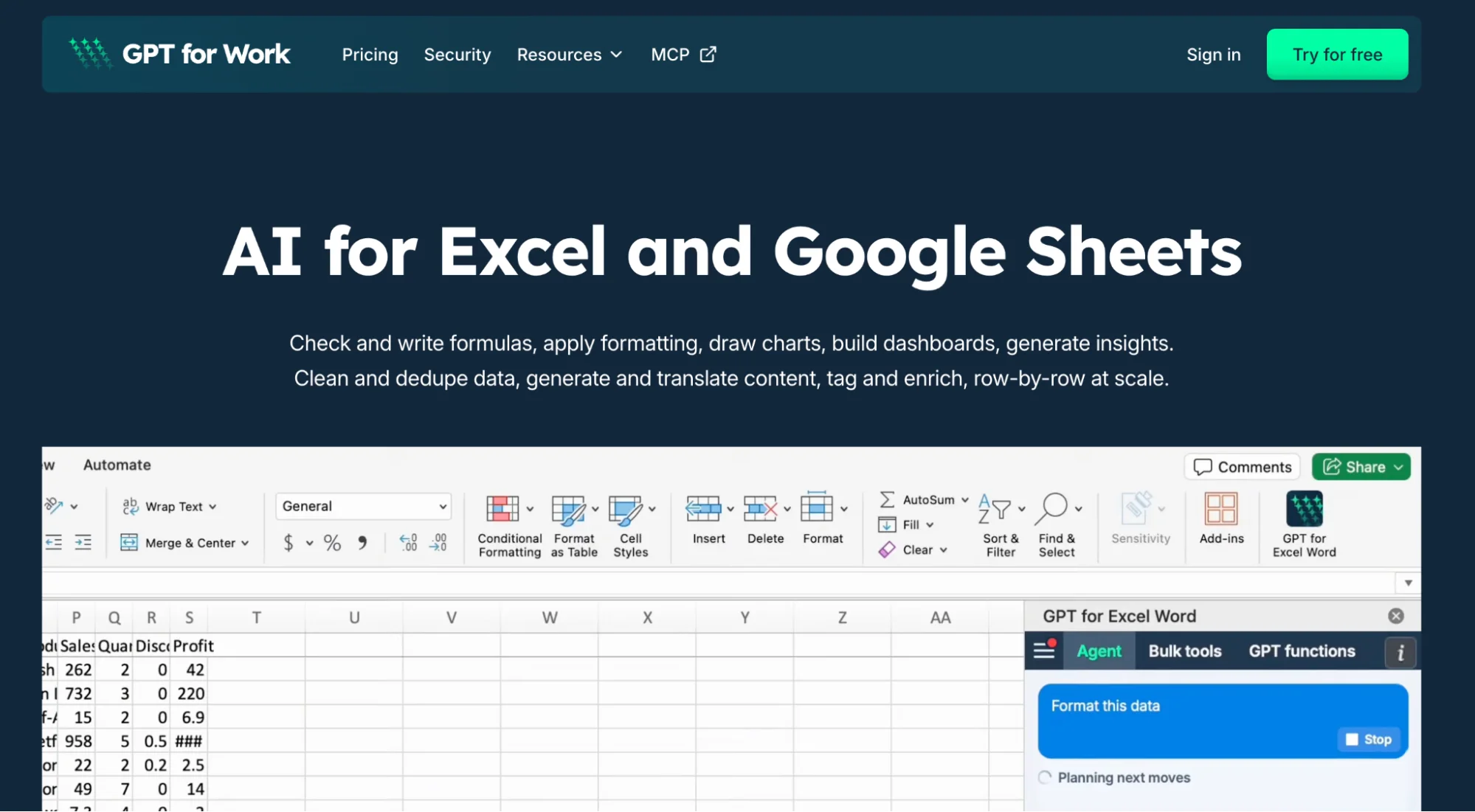1475x812 pixels.
Task: Launch GPT for Excel Word add-in
Action: [1304, 525]
